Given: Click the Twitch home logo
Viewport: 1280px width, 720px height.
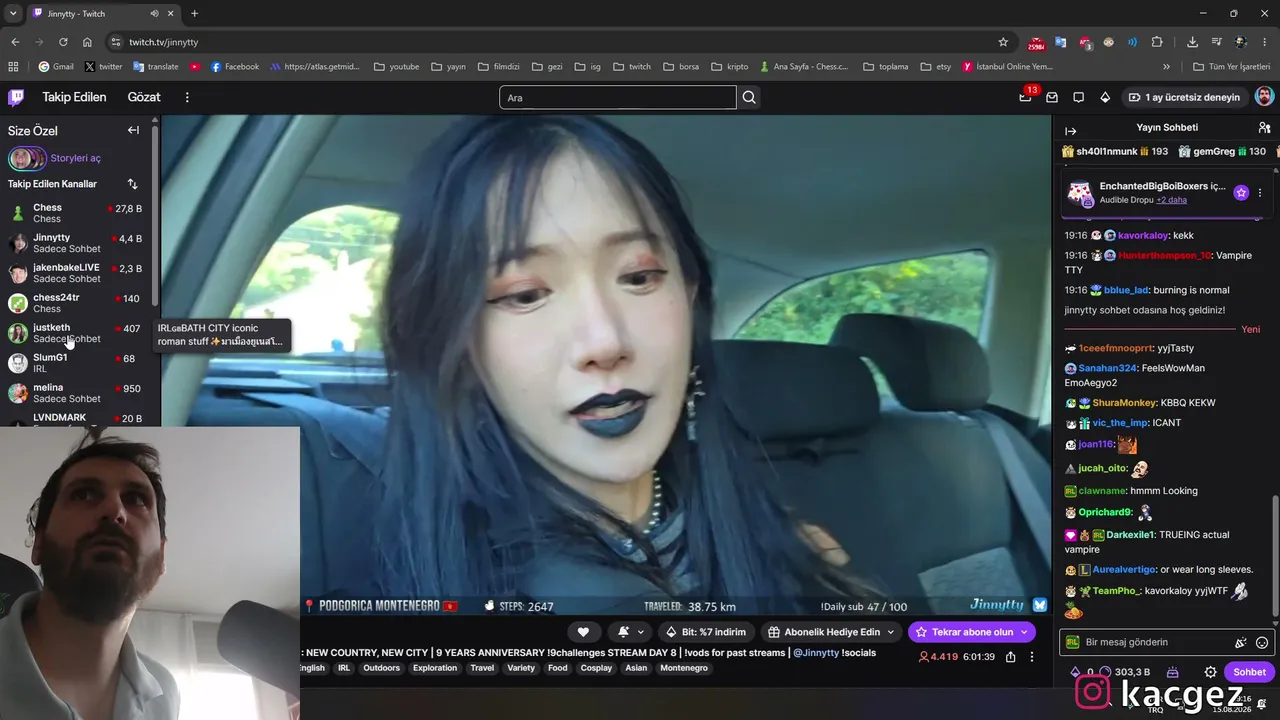Looking at the screenshot, I should (x=16, y=97).
